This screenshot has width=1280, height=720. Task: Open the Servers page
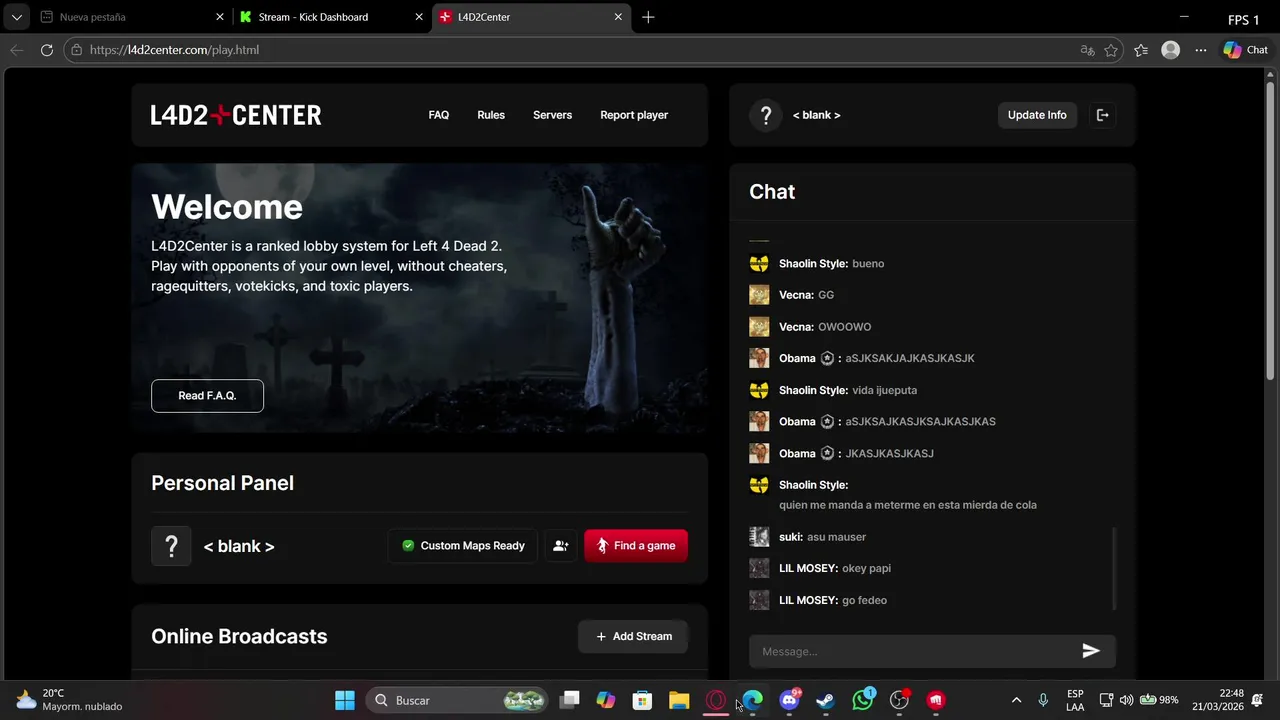coord(552,115)
